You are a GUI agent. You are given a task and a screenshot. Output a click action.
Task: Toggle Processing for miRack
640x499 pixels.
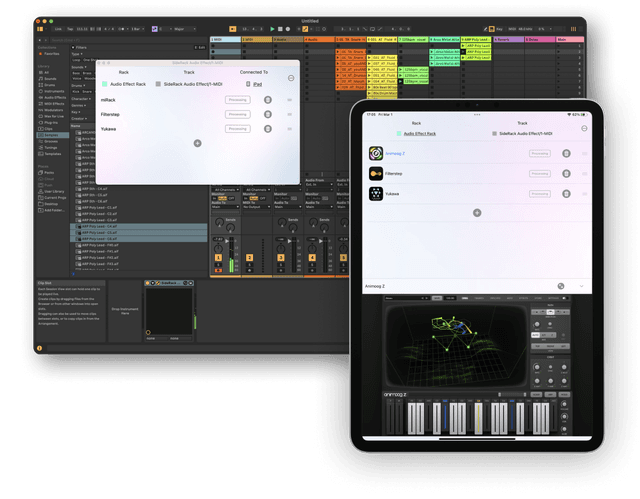237,101
